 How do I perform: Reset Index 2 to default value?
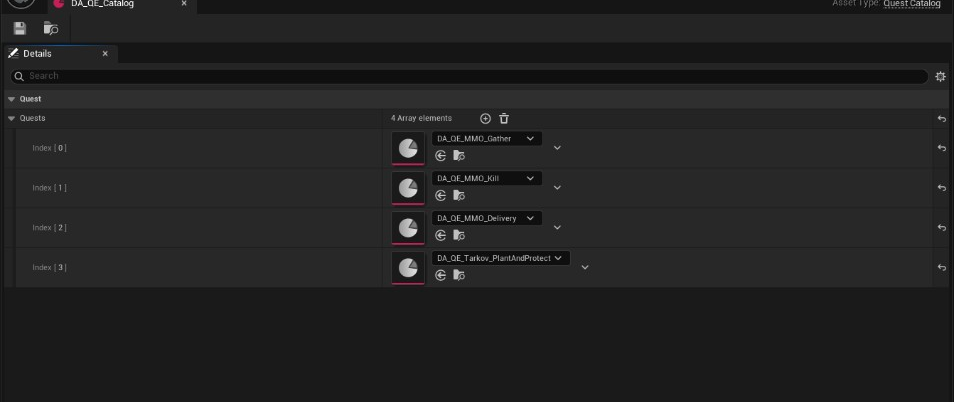coord(941,227)
